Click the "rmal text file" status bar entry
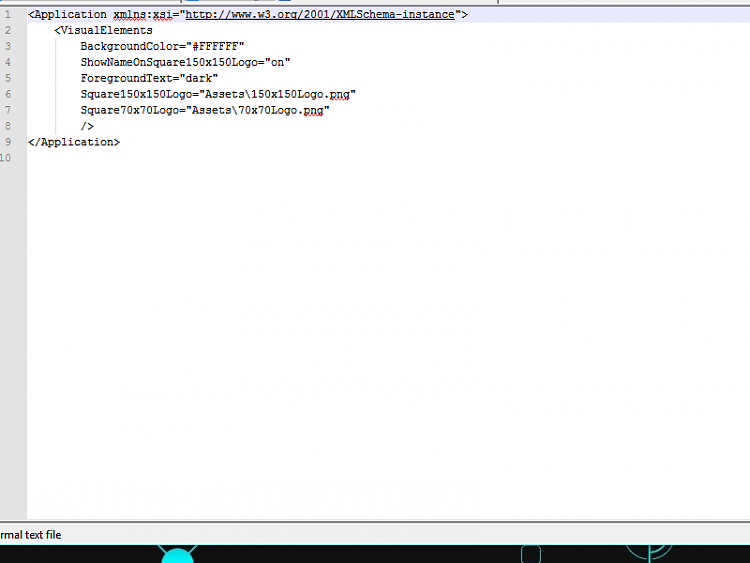 pos(31,535)
